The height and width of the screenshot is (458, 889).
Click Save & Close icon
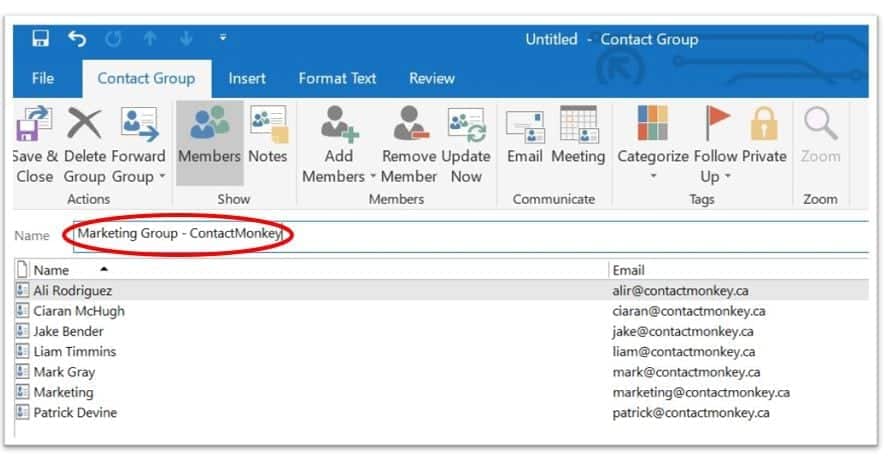35,123
